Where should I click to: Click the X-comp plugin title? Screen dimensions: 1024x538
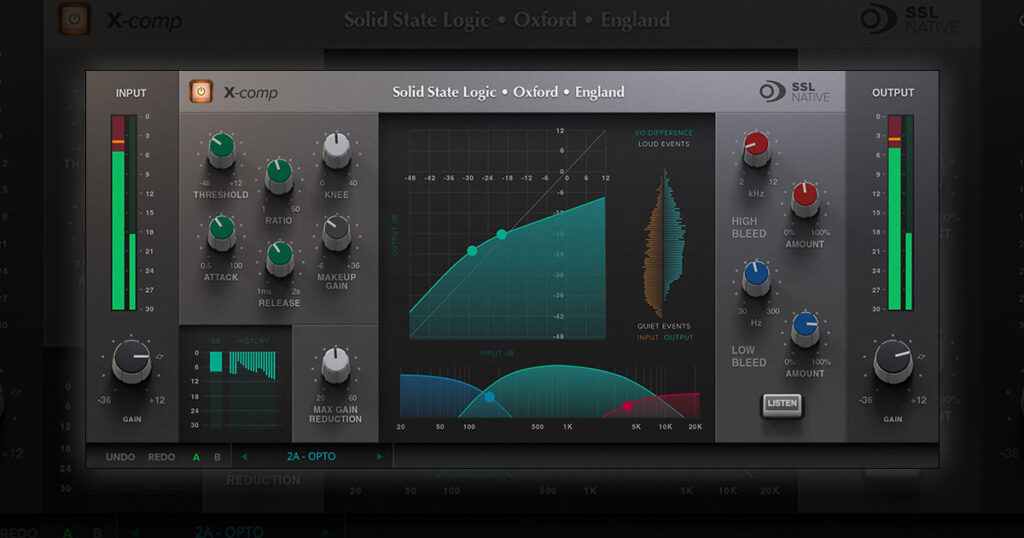point(251,93)
